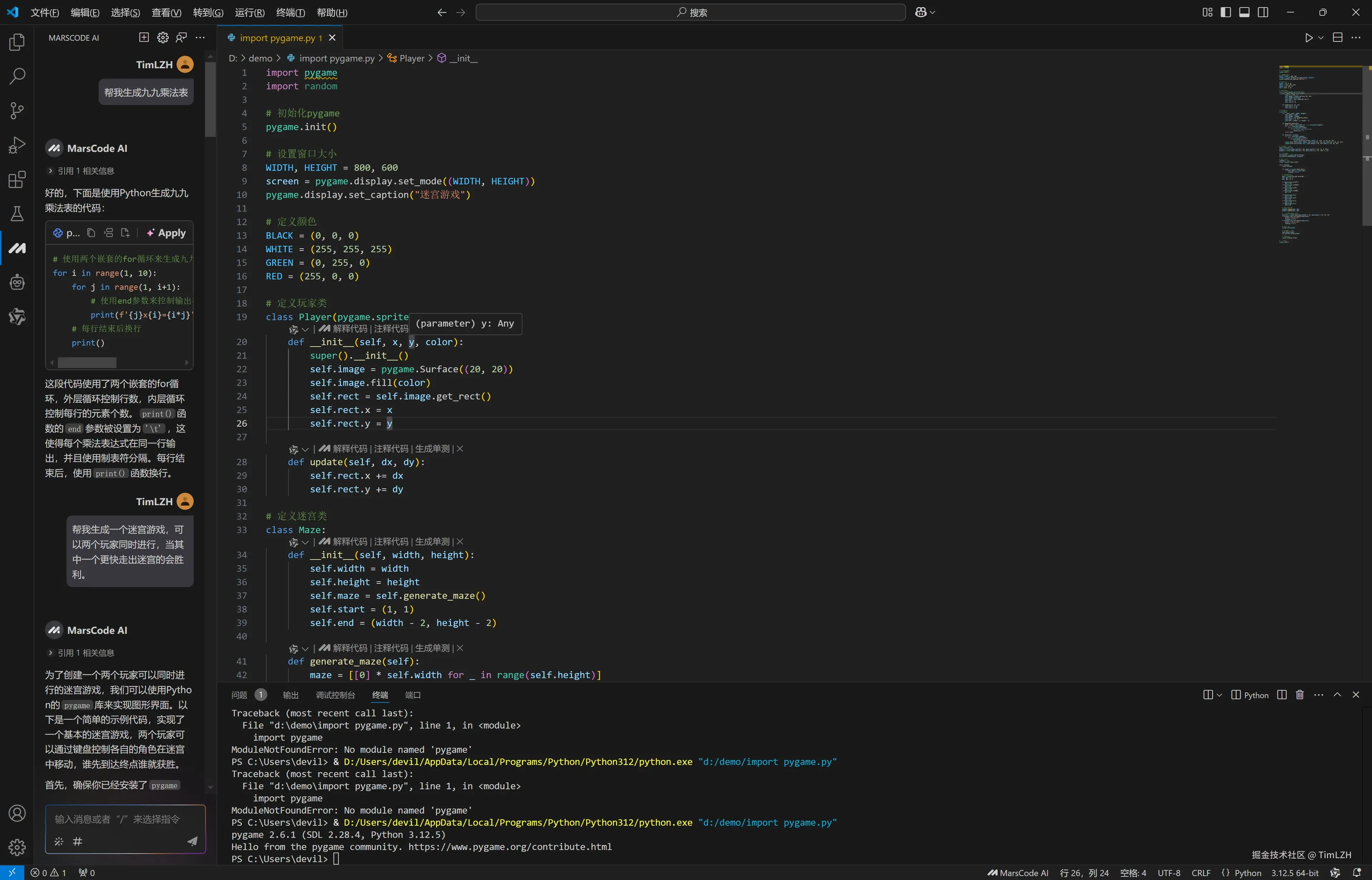Toggle bottom panel visibility
The image size is (1372, 880).
click(1244, 13)
